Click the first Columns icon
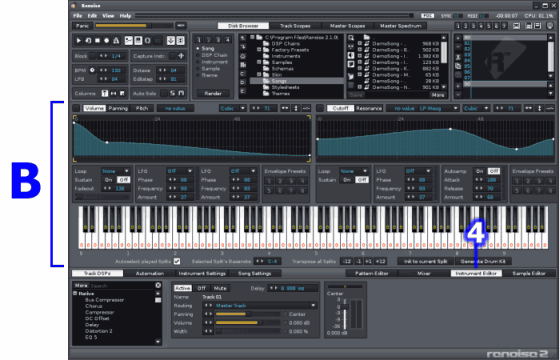This screenshot has width=560, height=360. (x=105, y=93)
